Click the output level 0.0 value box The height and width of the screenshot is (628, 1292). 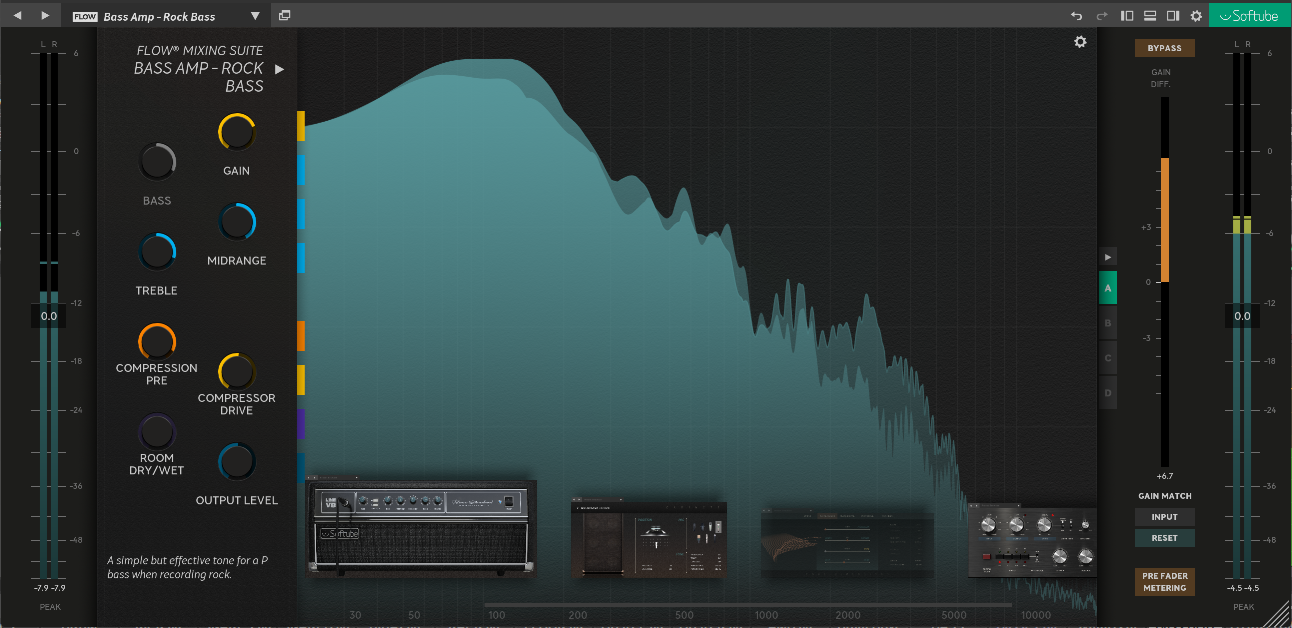point(1242,316)
